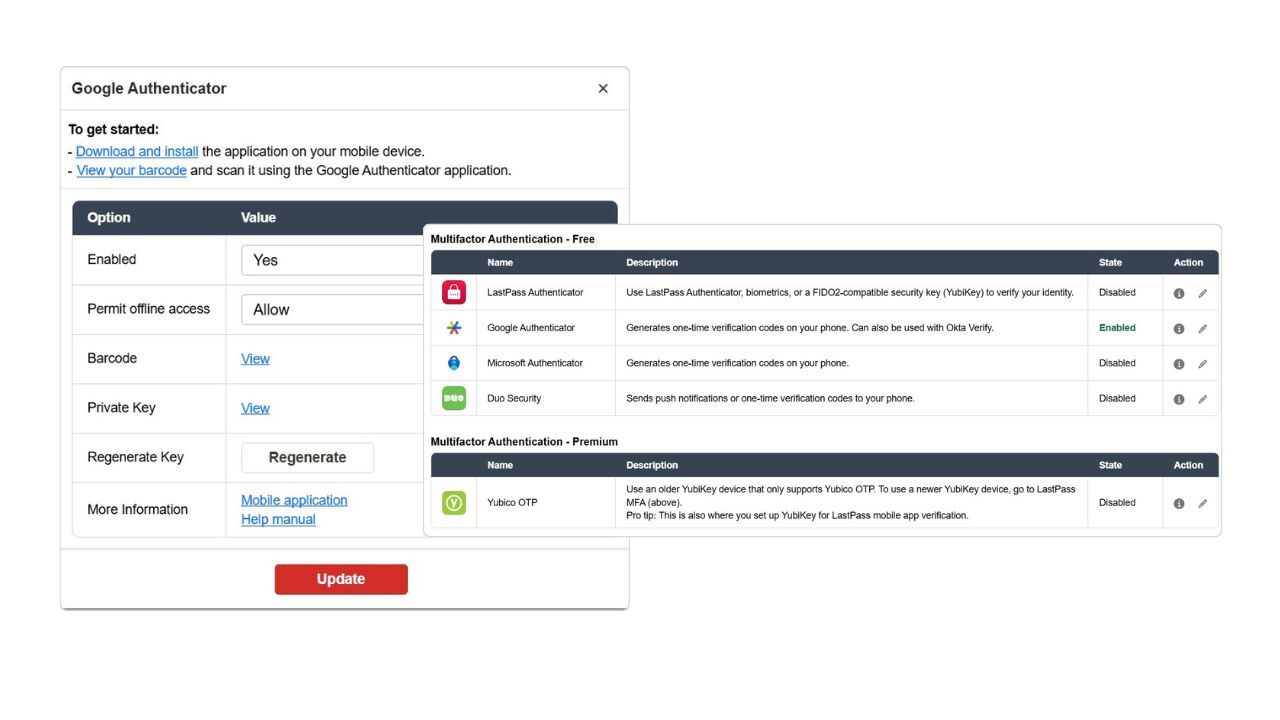Select the Google Authenticator name in table
Image resolution: width=1280 pixels, height=720 pixels.
pyautogui.click(x=531, y=328)
